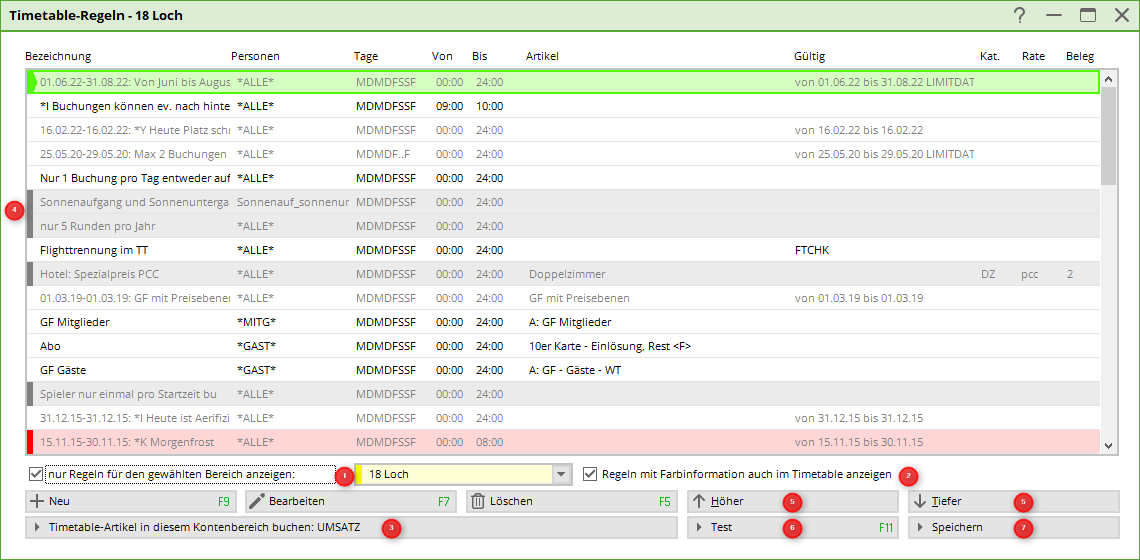Click the Gültig column header

(809, 56)
